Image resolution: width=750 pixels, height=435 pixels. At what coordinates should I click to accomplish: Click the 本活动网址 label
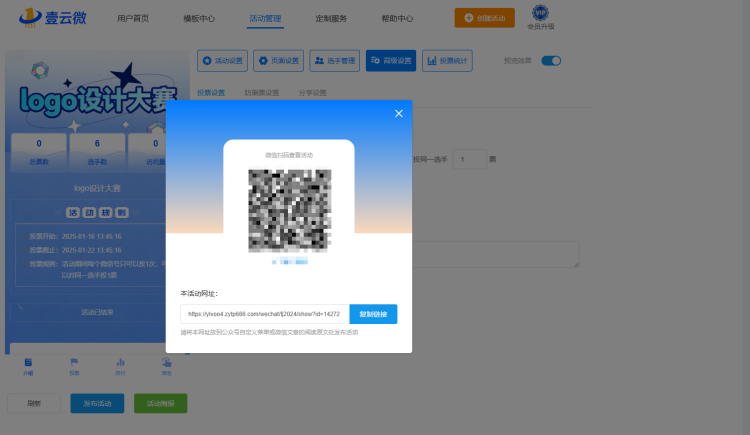199,293
